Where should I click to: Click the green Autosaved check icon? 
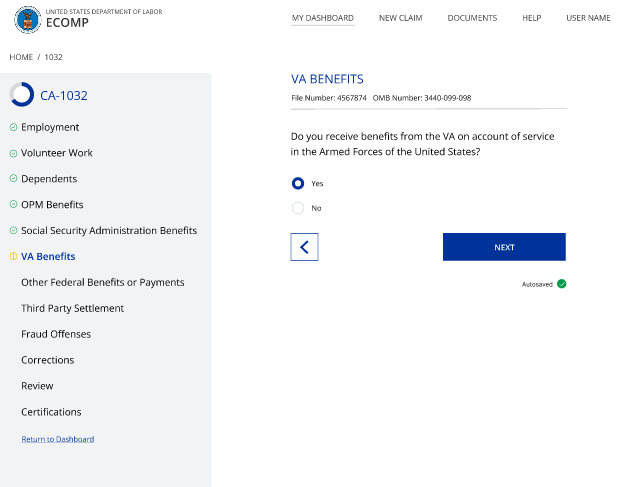click(562, 284)
